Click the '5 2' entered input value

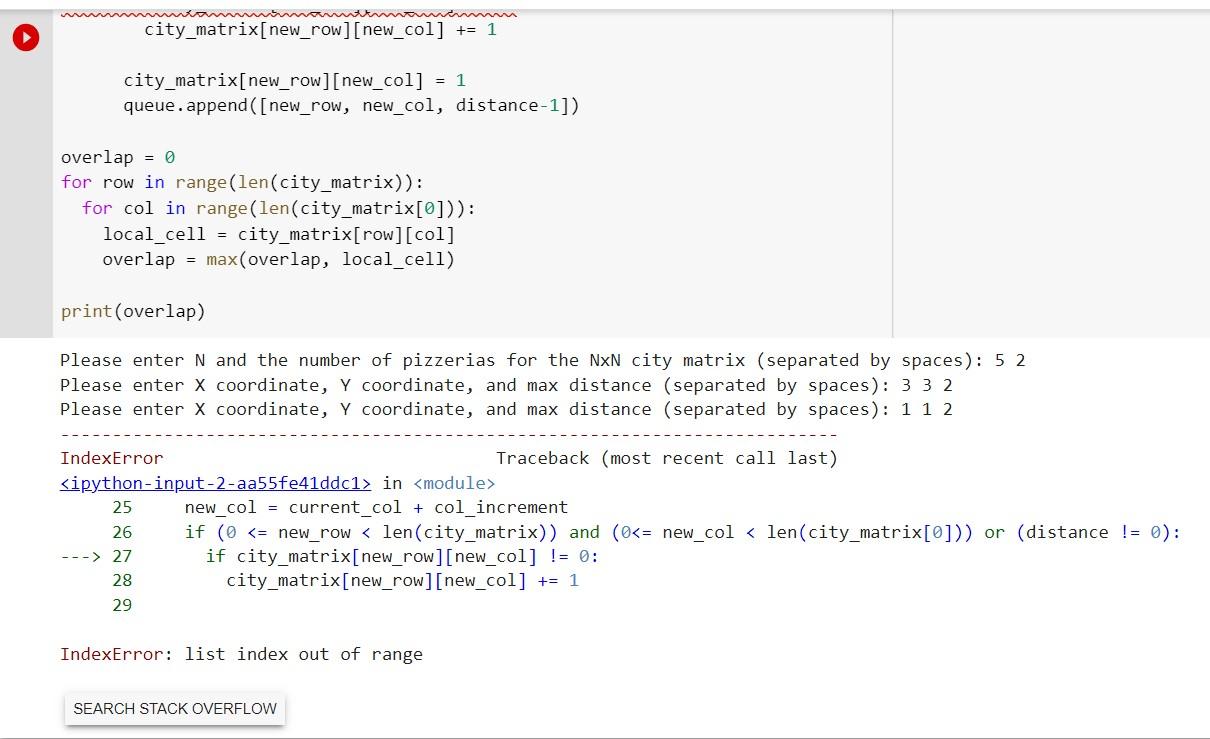[1011, 360]
